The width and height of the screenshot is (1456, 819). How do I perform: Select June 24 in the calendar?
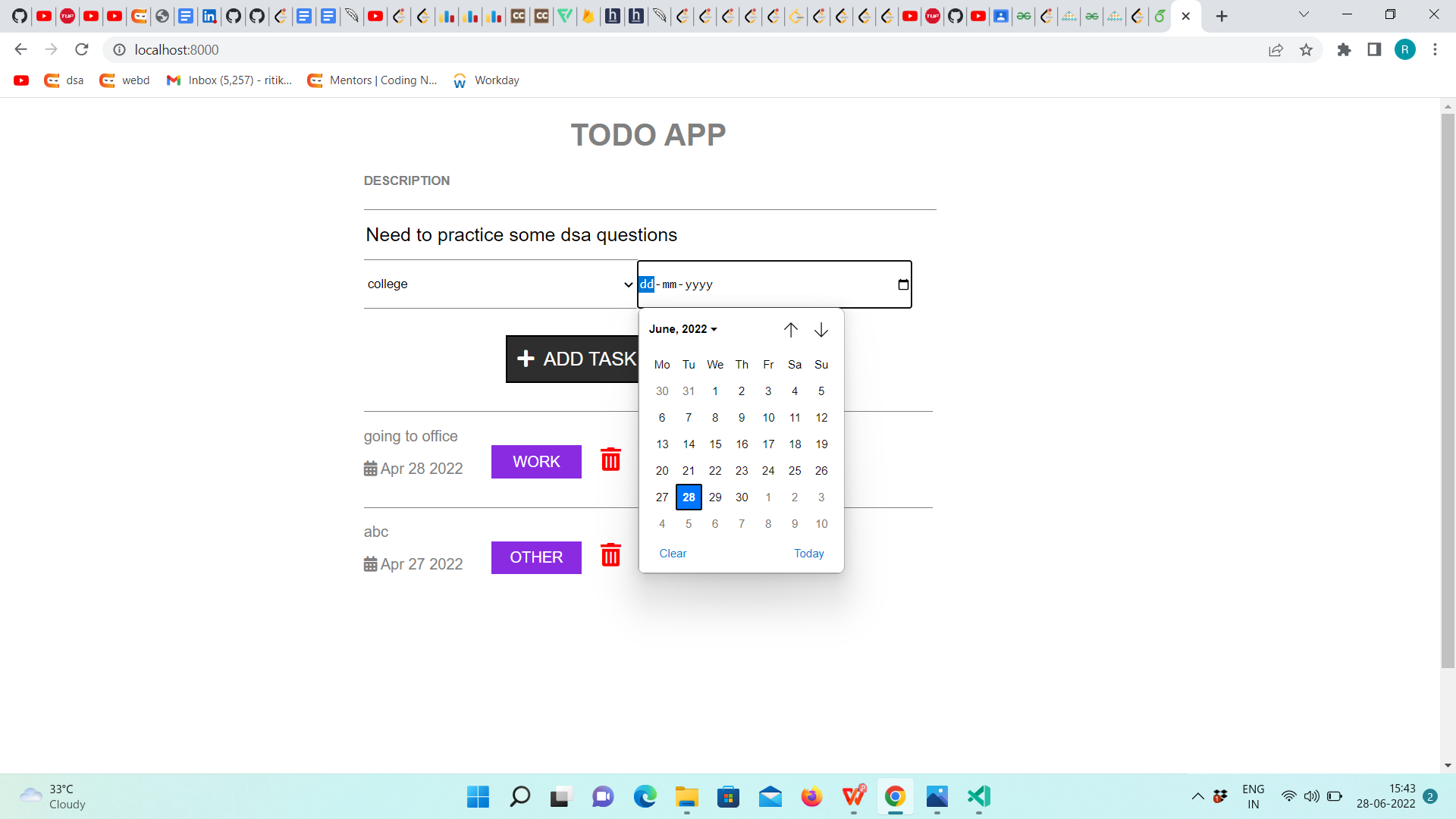pos(768,471)
